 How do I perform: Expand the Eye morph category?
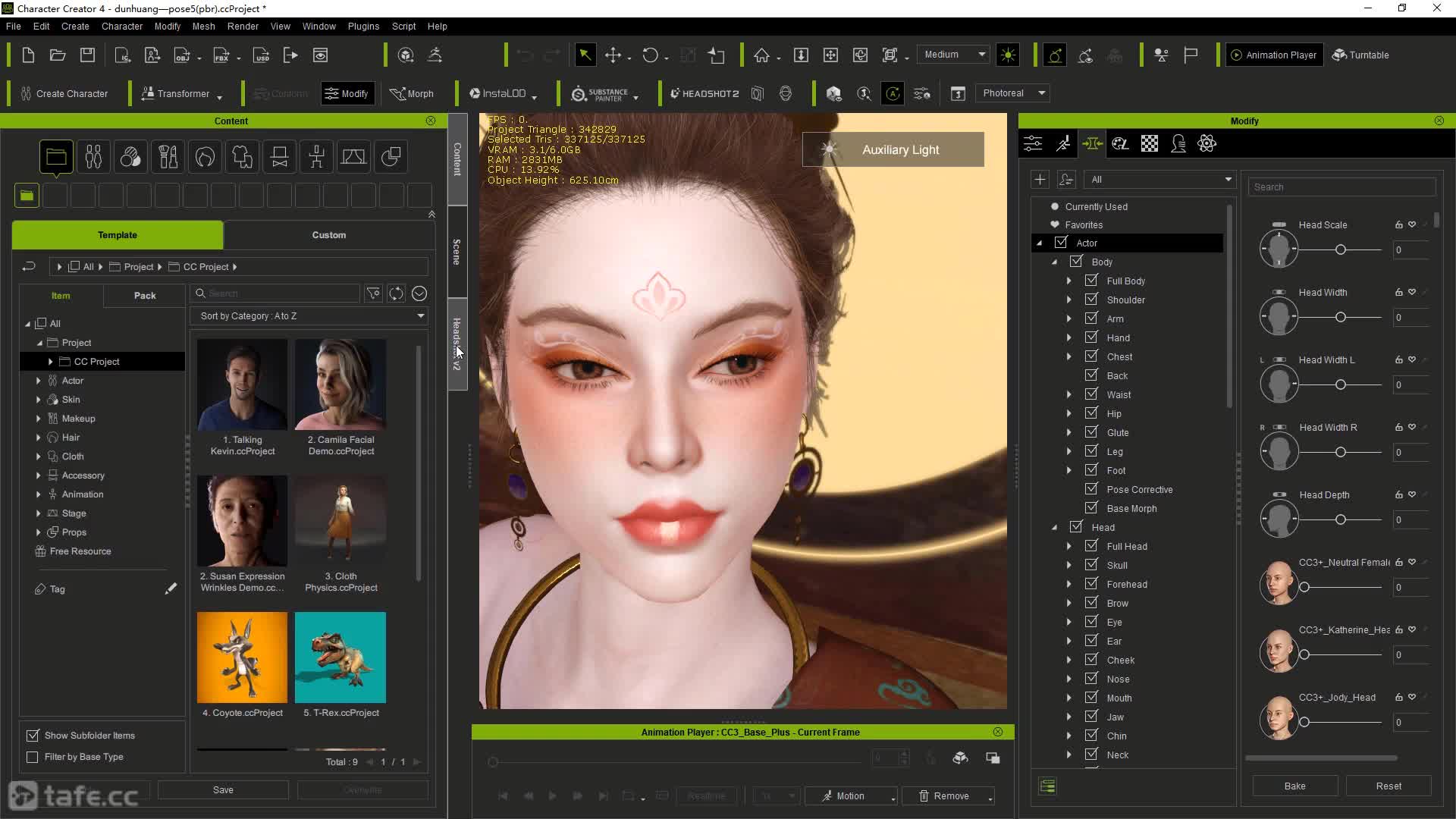1068,622
